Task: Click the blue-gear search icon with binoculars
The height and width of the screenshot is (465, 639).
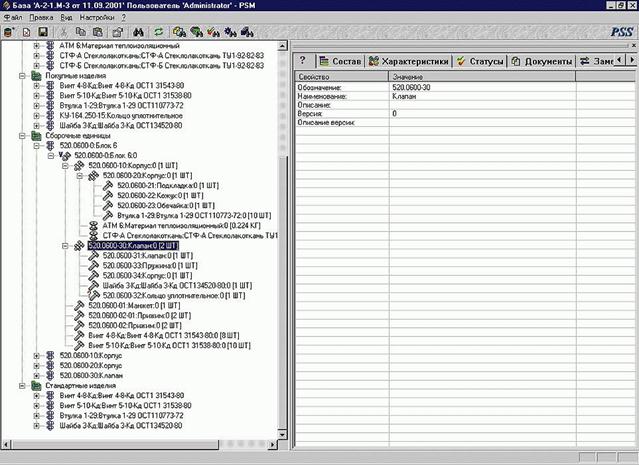Action: [230, 32]
